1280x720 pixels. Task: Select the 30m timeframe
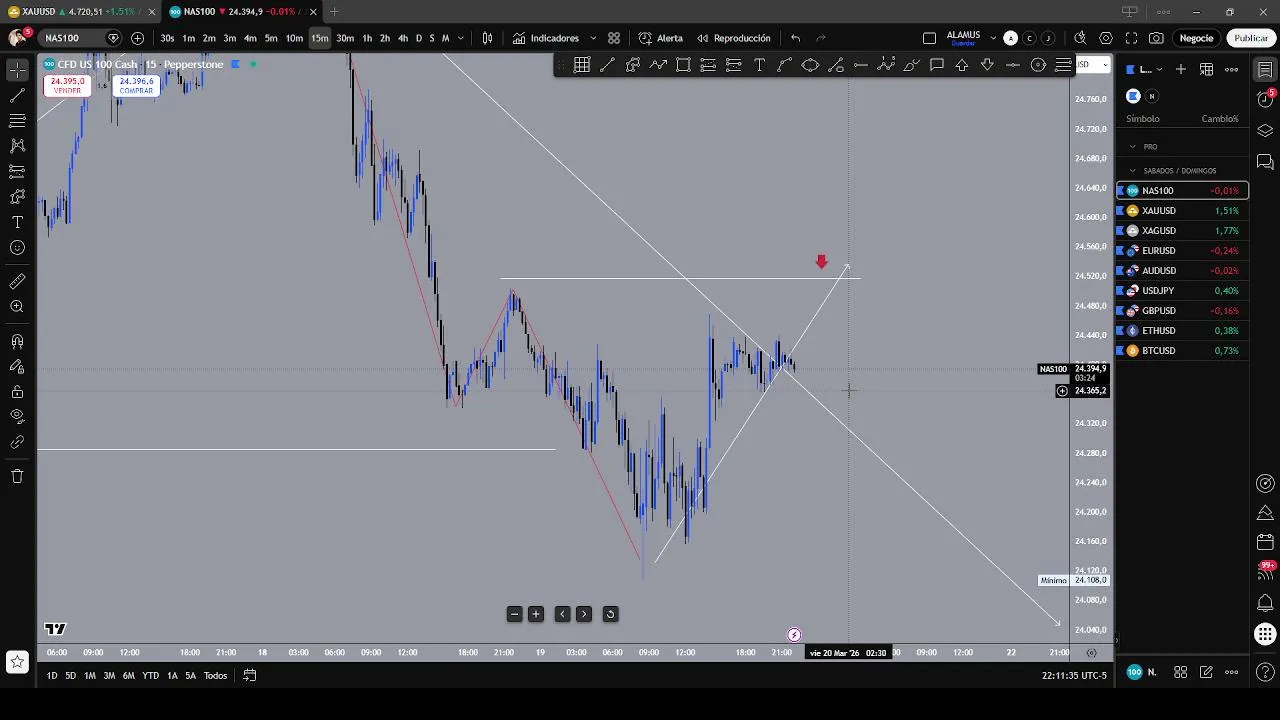tap(345, 38)
